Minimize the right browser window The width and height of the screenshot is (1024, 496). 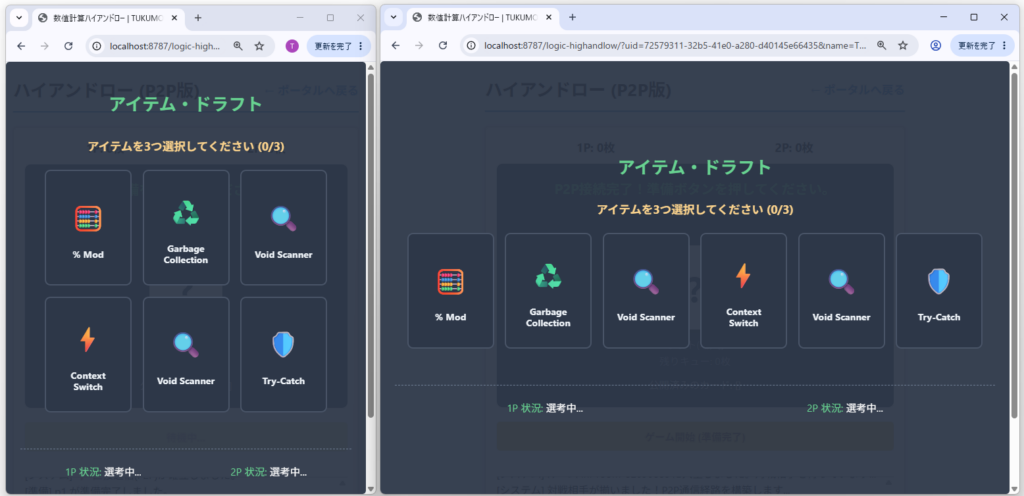(944, 18)
